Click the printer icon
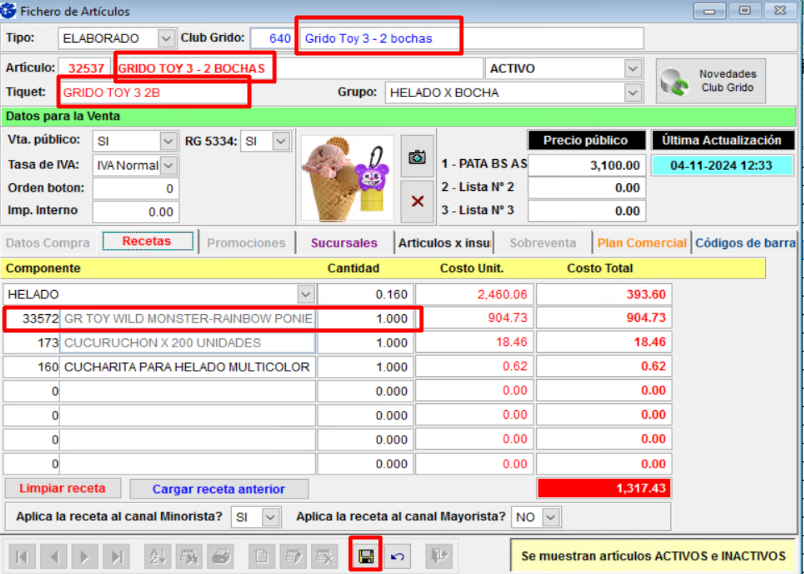Screen dimensions: 804x574 click(x=221, y=557)
